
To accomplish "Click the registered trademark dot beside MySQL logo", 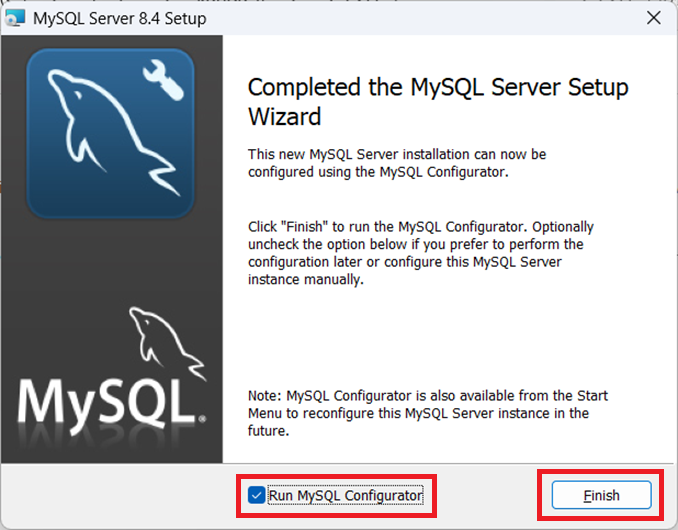I will click(x=203, y=419).
